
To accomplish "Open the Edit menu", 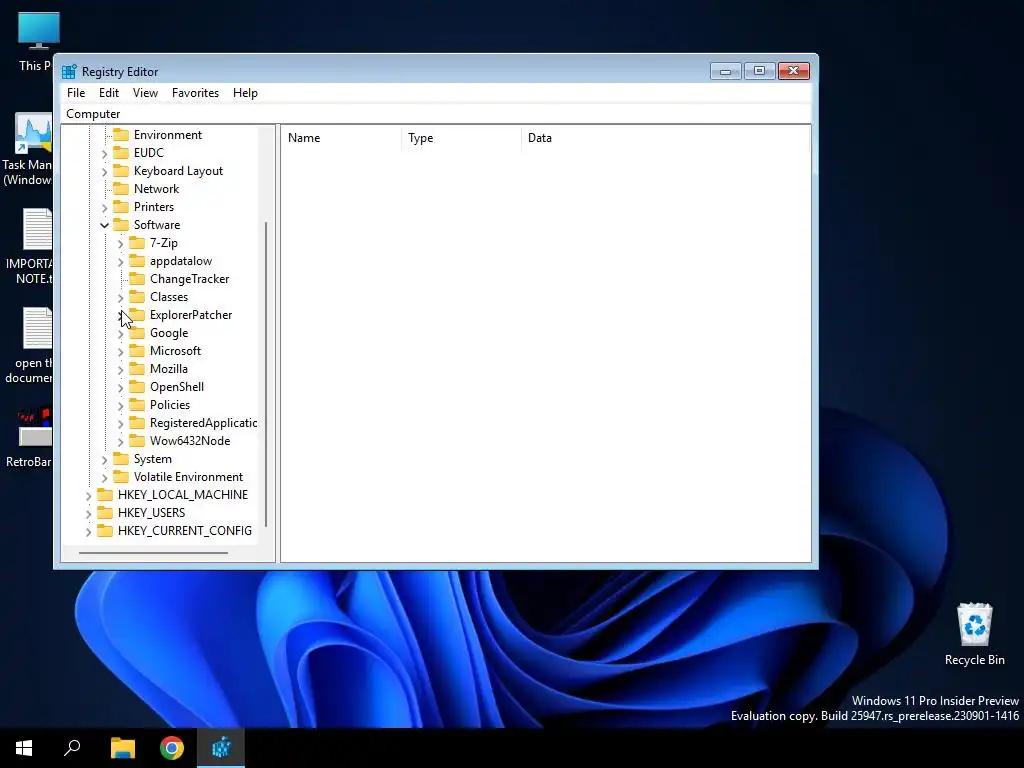I will tap(108, 93).
